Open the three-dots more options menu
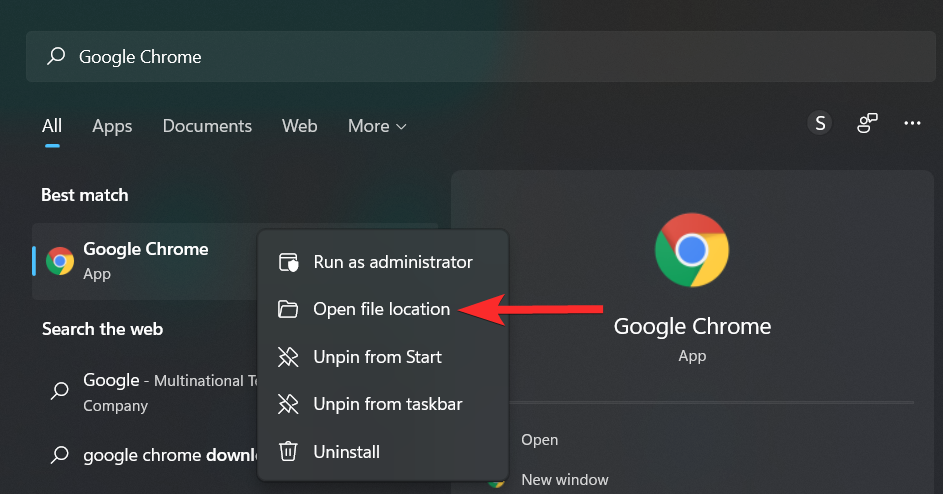The image size is (943, 494). tap(912, 123)
